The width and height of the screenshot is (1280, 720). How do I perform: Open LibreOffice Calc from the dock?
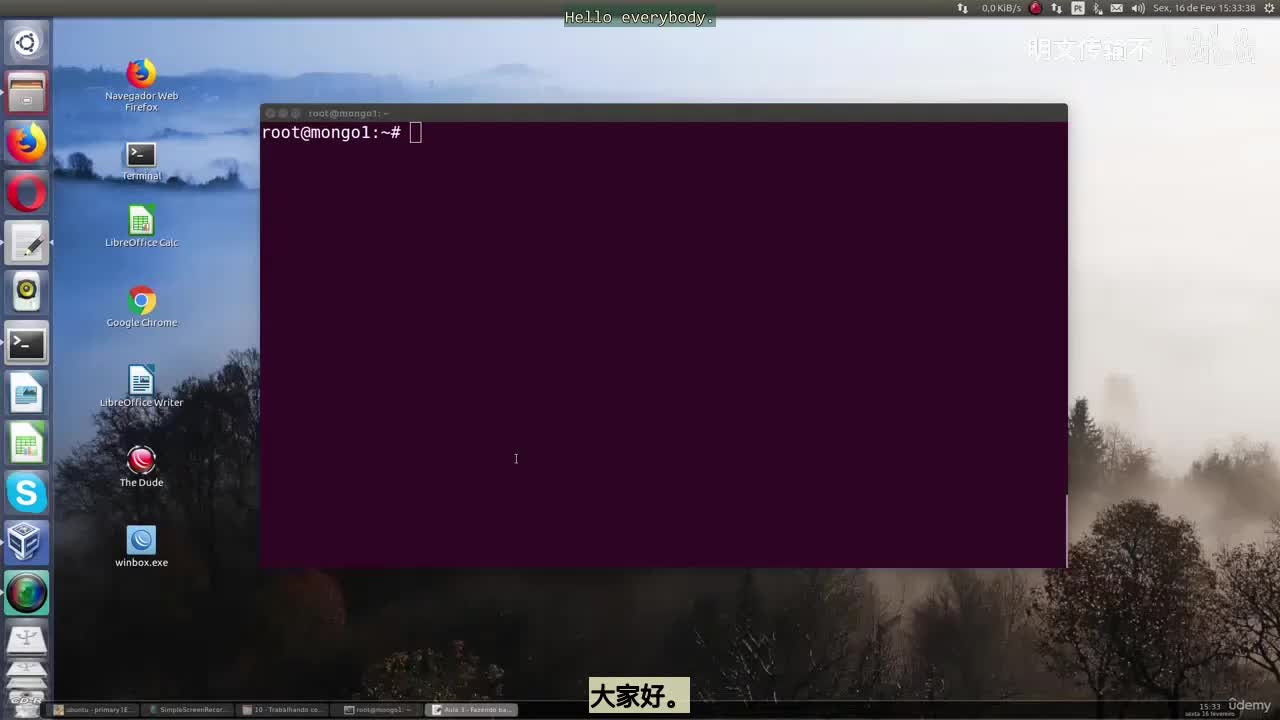pyautogui.click(x=26, y=444)
